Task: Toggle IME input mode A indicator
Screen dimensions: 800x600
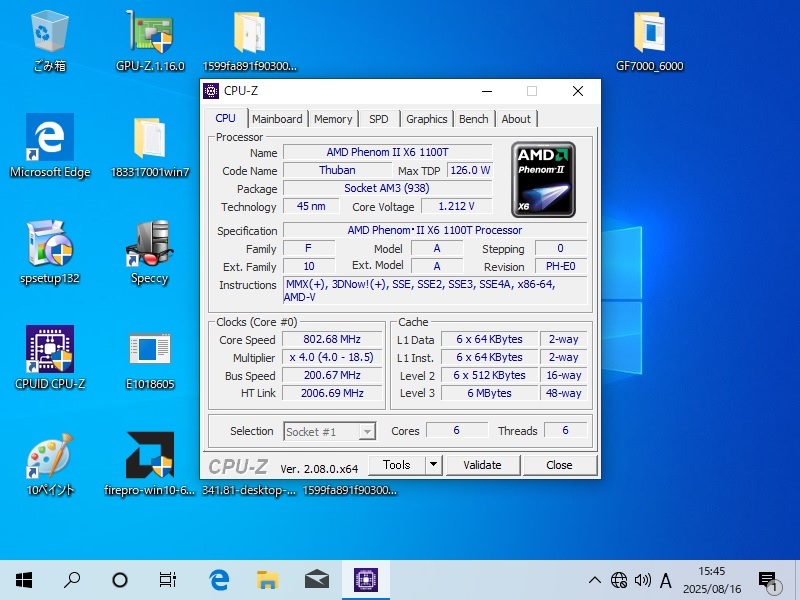Action: click(666, 580)
